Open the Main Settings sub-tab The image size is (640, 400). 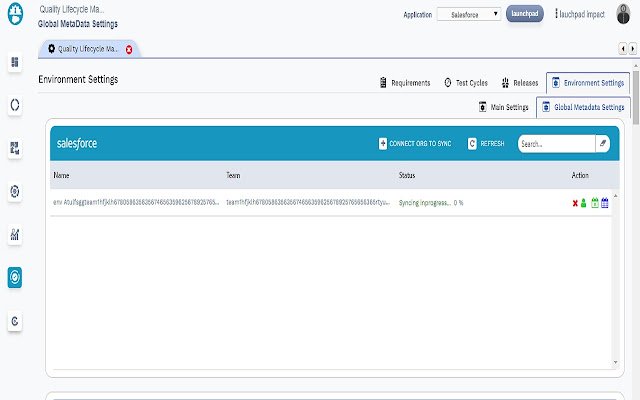pos(504,107)
